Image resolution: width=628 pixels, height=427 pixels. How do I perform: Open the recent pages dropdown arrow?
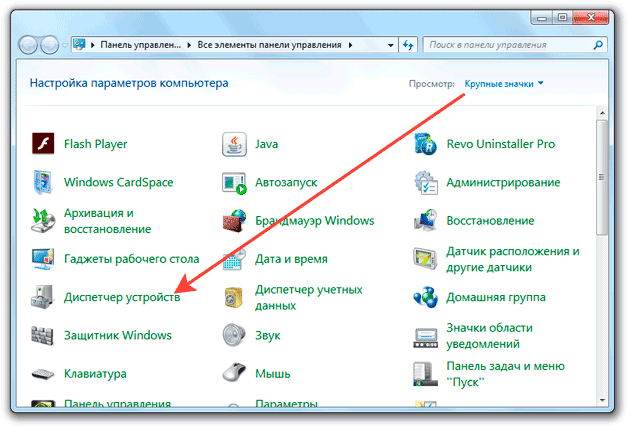tap(65, 45)
